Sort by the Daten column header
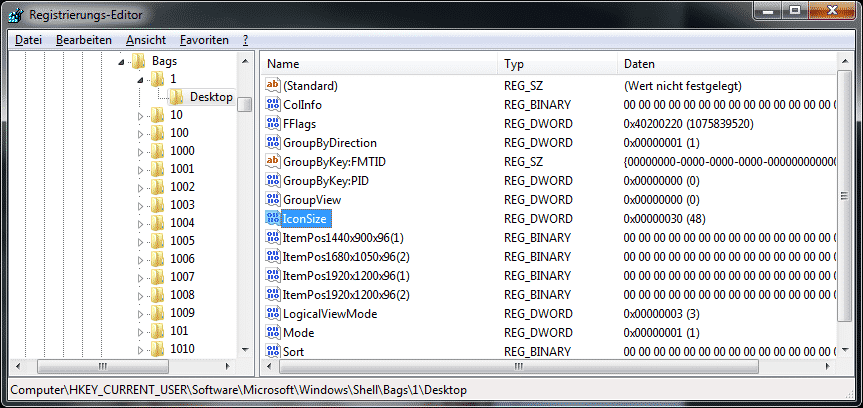The image size is (863, 408). (727, 64)
